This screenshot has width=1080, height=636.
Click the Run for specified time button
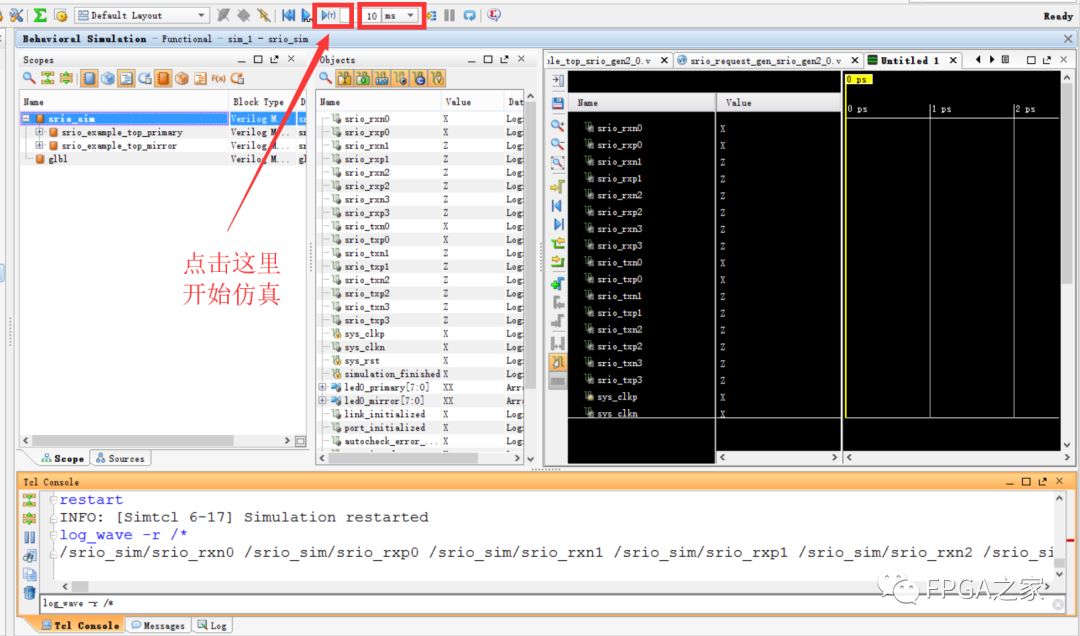click(329, 15)
